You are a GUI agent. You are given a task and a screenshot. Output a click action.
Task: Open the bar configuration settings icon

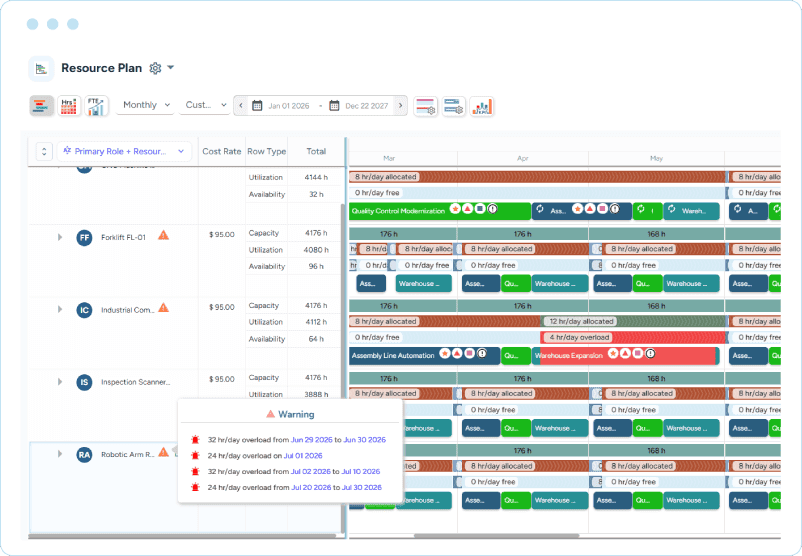454,106
